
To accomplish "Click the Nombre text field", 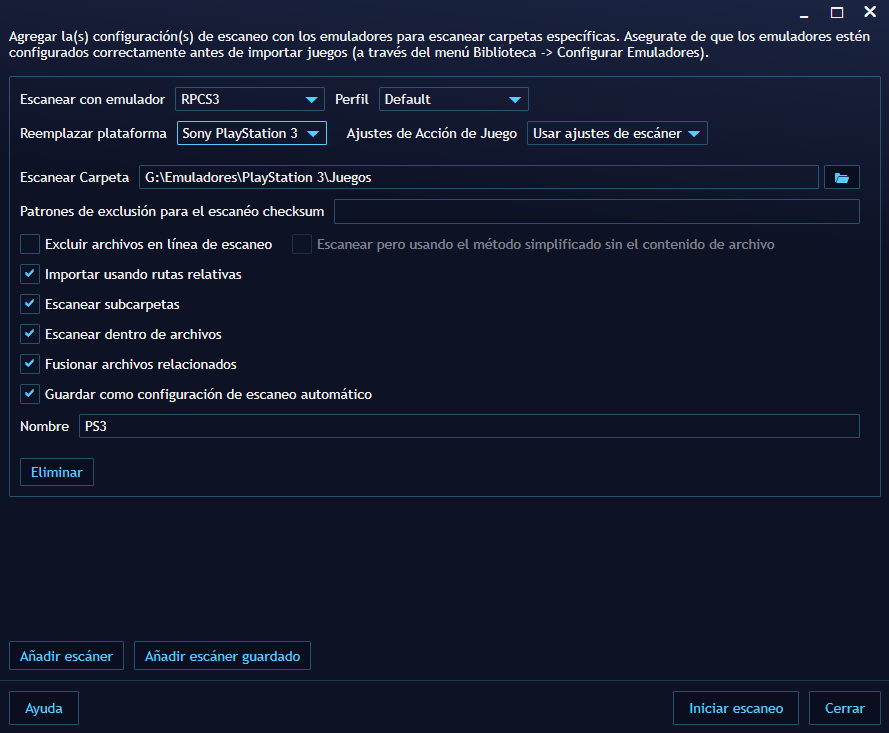I will pyautogui.click(x=468, y=426).
